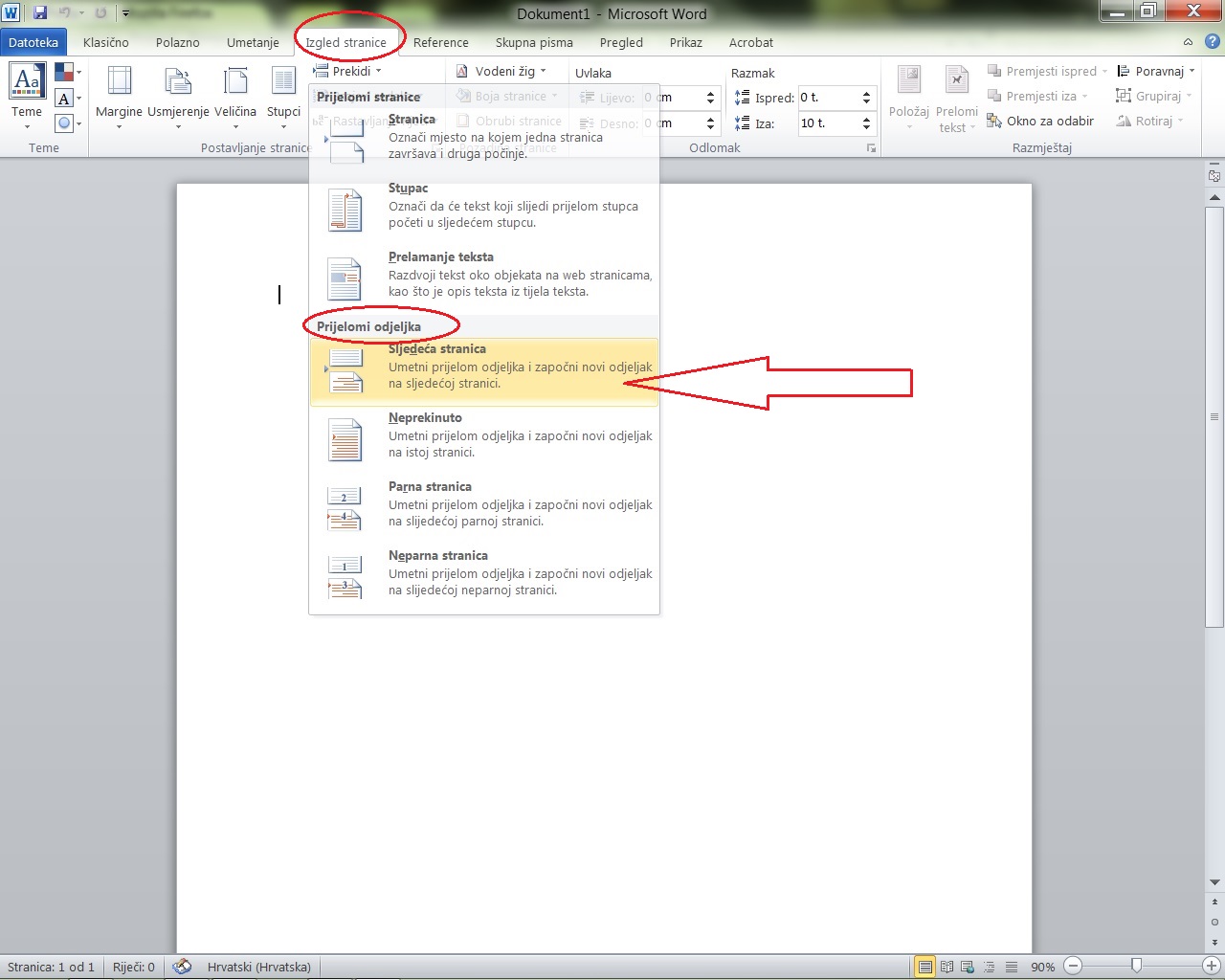1225x980 pixels.
Task: Click the zoom in plus button
Action: pyautogui.click(x=1211, y=967)
